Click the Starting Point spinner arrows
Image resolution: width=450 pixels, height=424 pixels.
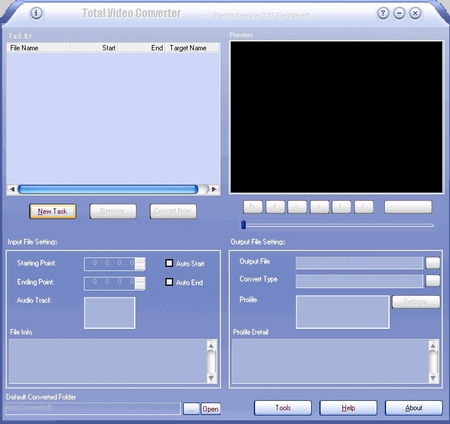coord(140,264)
